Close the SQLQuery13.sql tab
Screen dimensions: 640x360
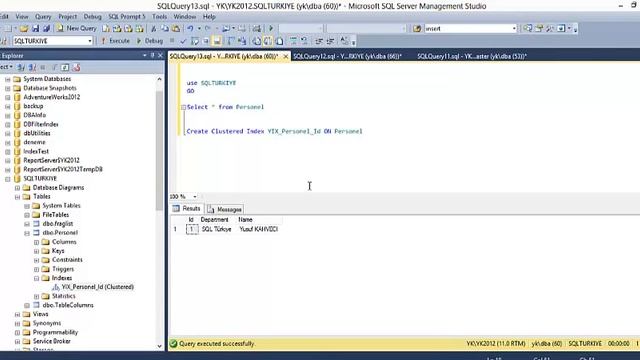click(x=286, y=56)
